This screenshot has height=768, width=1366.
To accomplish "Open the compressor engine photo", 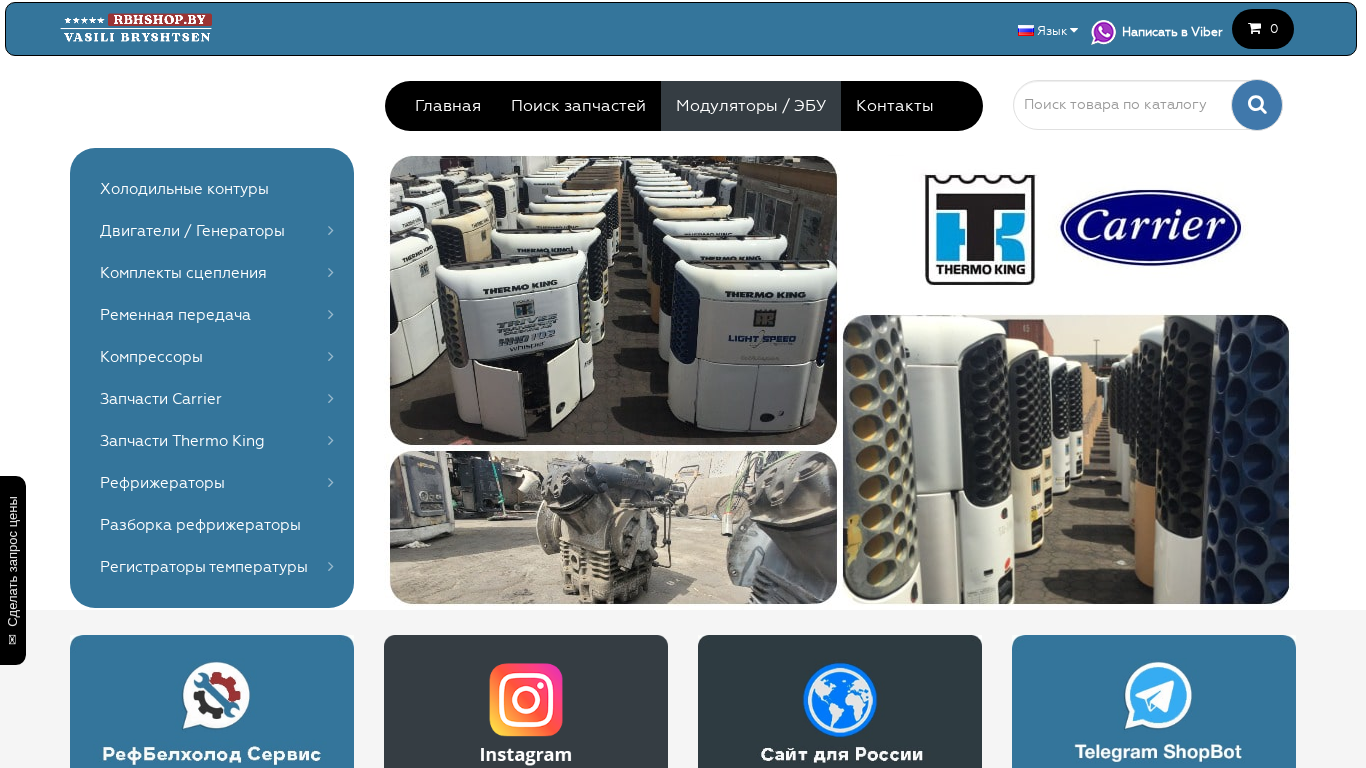I will click(x=613, y=527).
